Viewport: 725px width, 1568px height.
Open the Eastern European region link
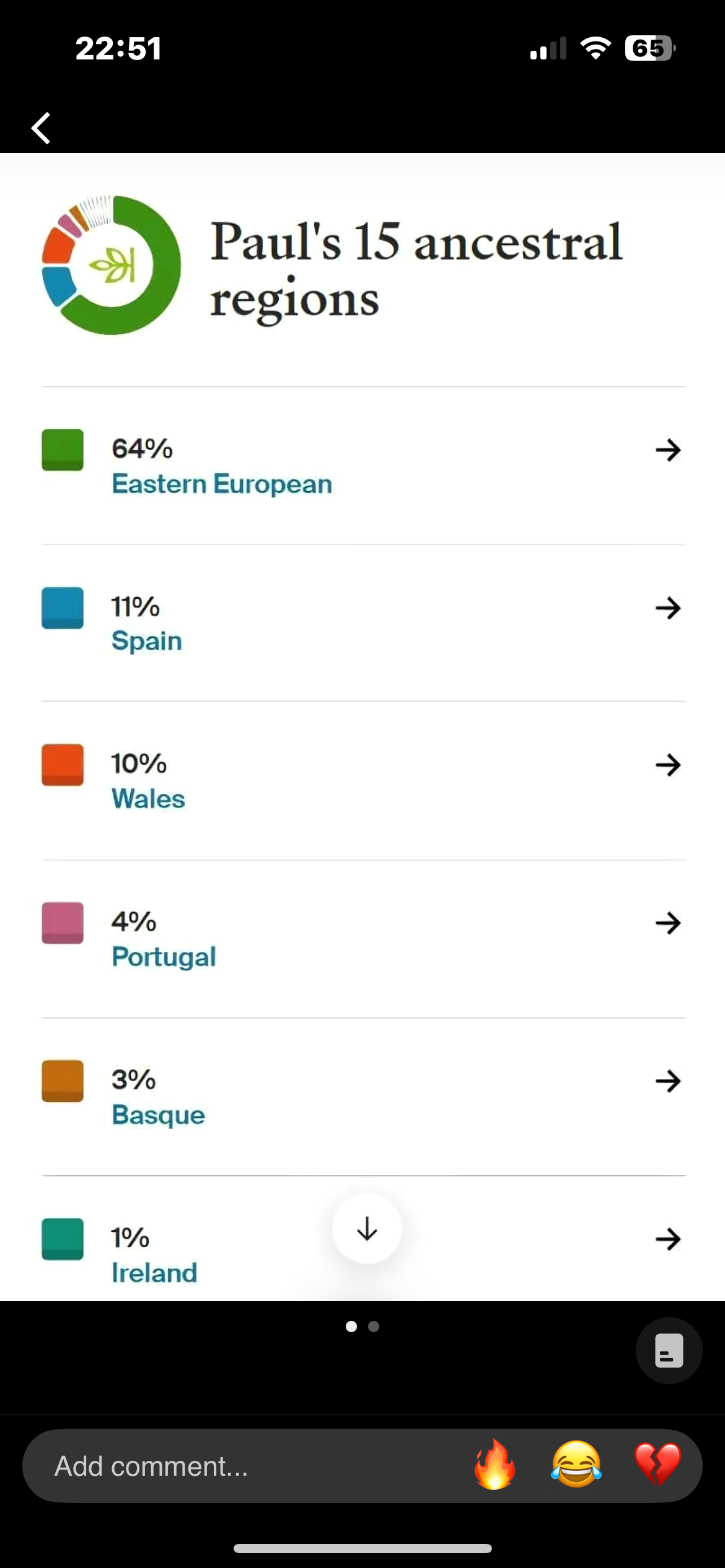[x=222, y=484]
